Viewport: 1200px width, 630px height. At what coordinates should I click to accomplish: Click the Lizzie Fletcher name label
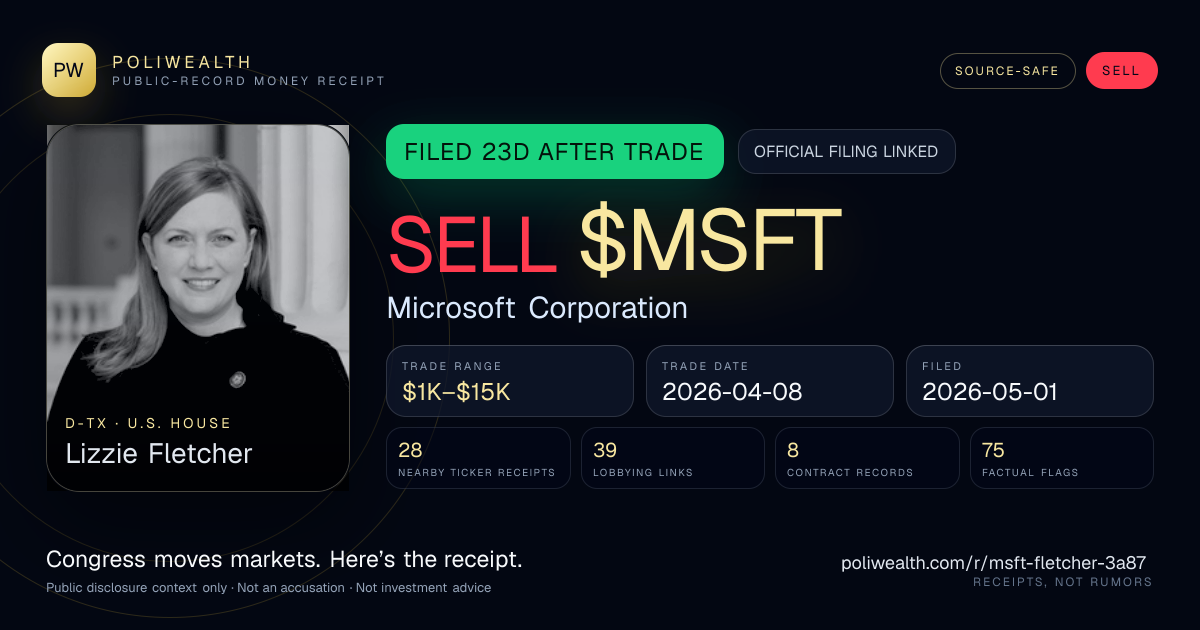[x=159, y=453]
